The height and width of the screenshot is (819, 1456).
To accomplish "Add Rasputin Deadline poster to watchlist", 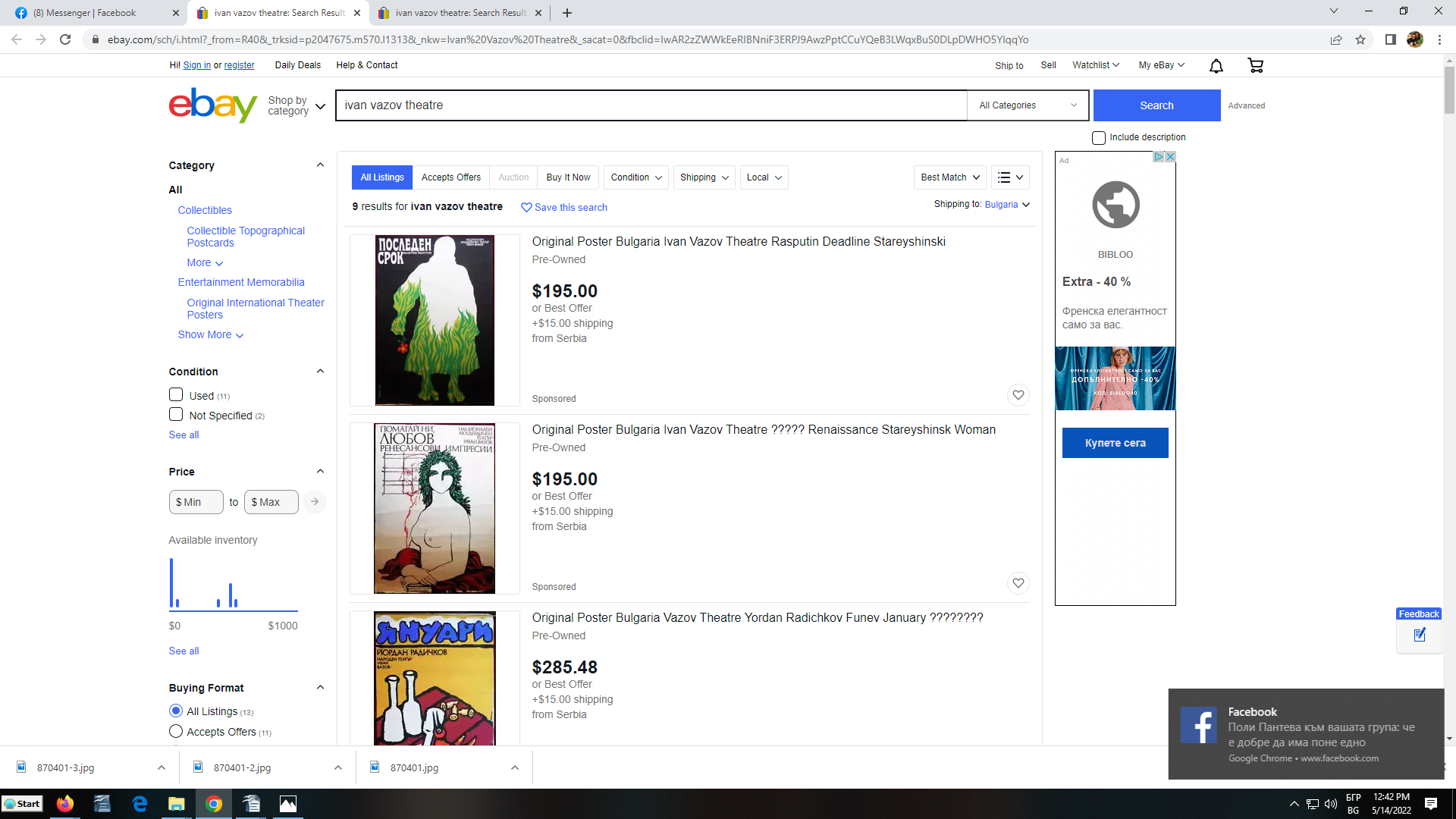I will click(x=1018, y=395).
